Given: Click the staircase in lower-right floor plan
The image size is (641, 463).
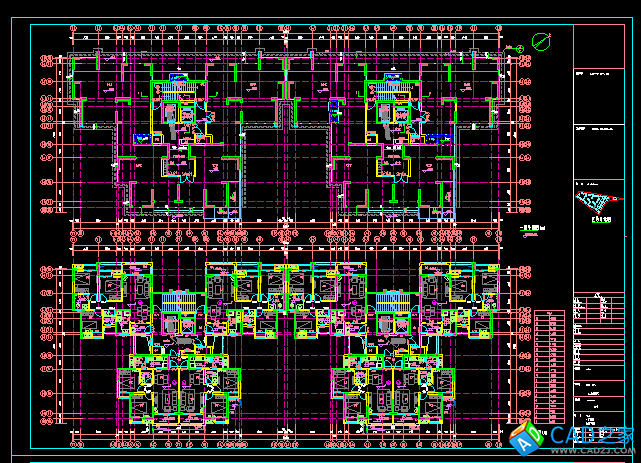Looking at the screenshot, I should coord(389,302).
